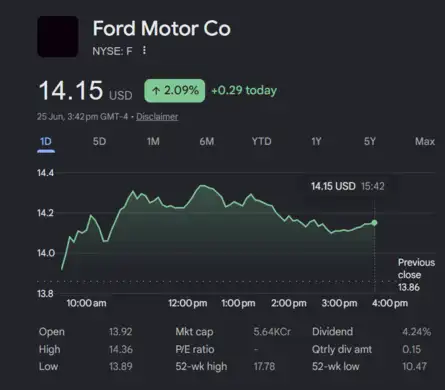This screenshot has height=390, width=445.
Task: Click the 52-wk high value 17.78
Action: point(264,366)
